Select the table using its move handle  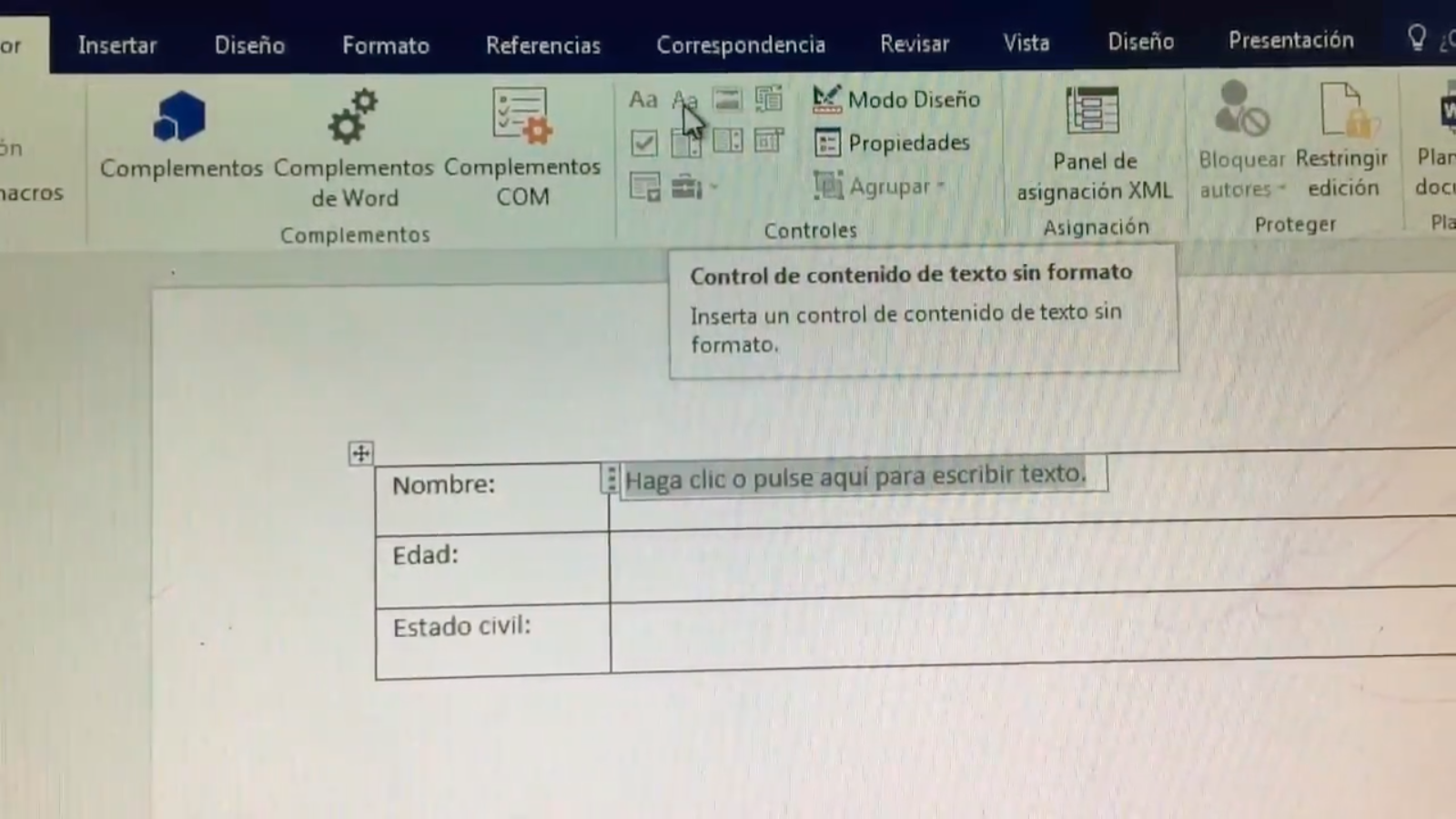click(x=361, y=453)
